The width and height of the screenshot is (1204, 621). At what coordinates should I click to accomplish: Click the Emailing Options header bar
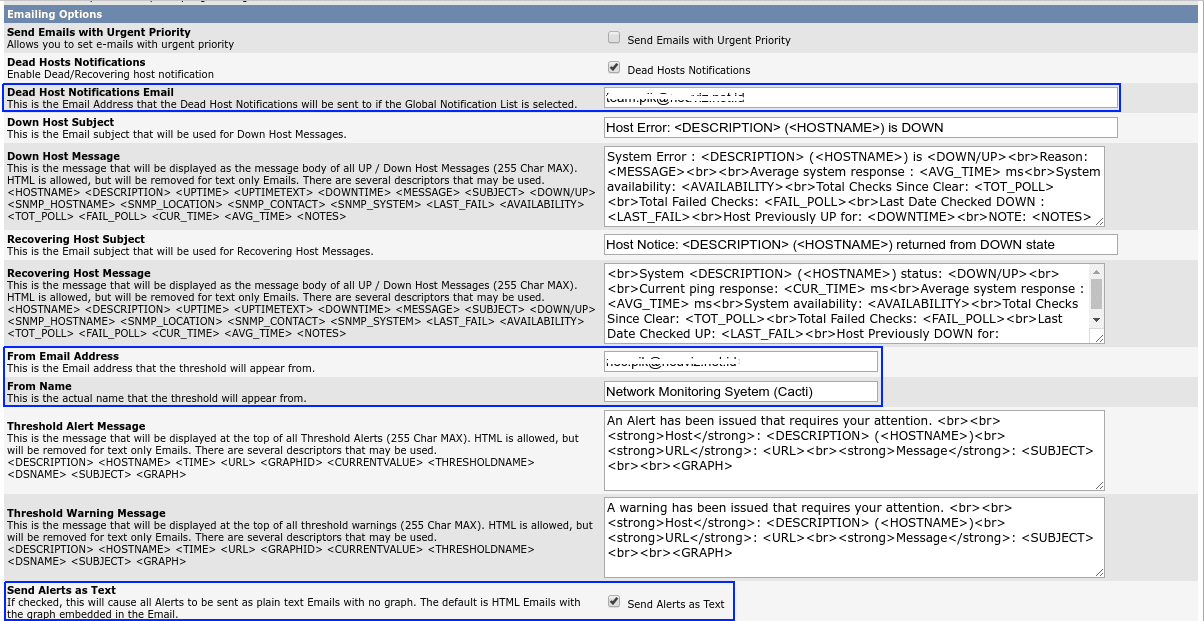(x=400, y=13)
